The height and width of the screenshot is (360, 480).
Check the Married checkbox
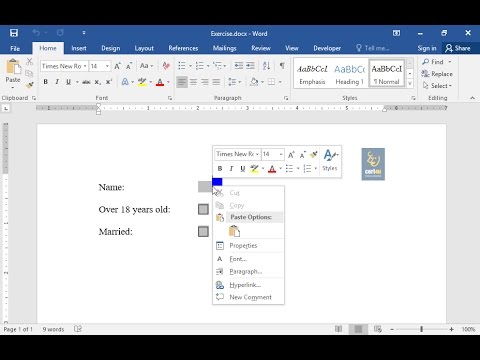point(203,231)
